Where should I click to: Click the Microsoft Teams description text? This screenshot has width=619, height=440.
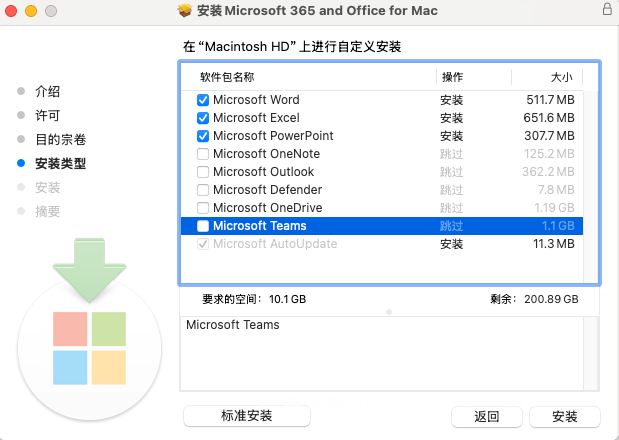point(233,325)
